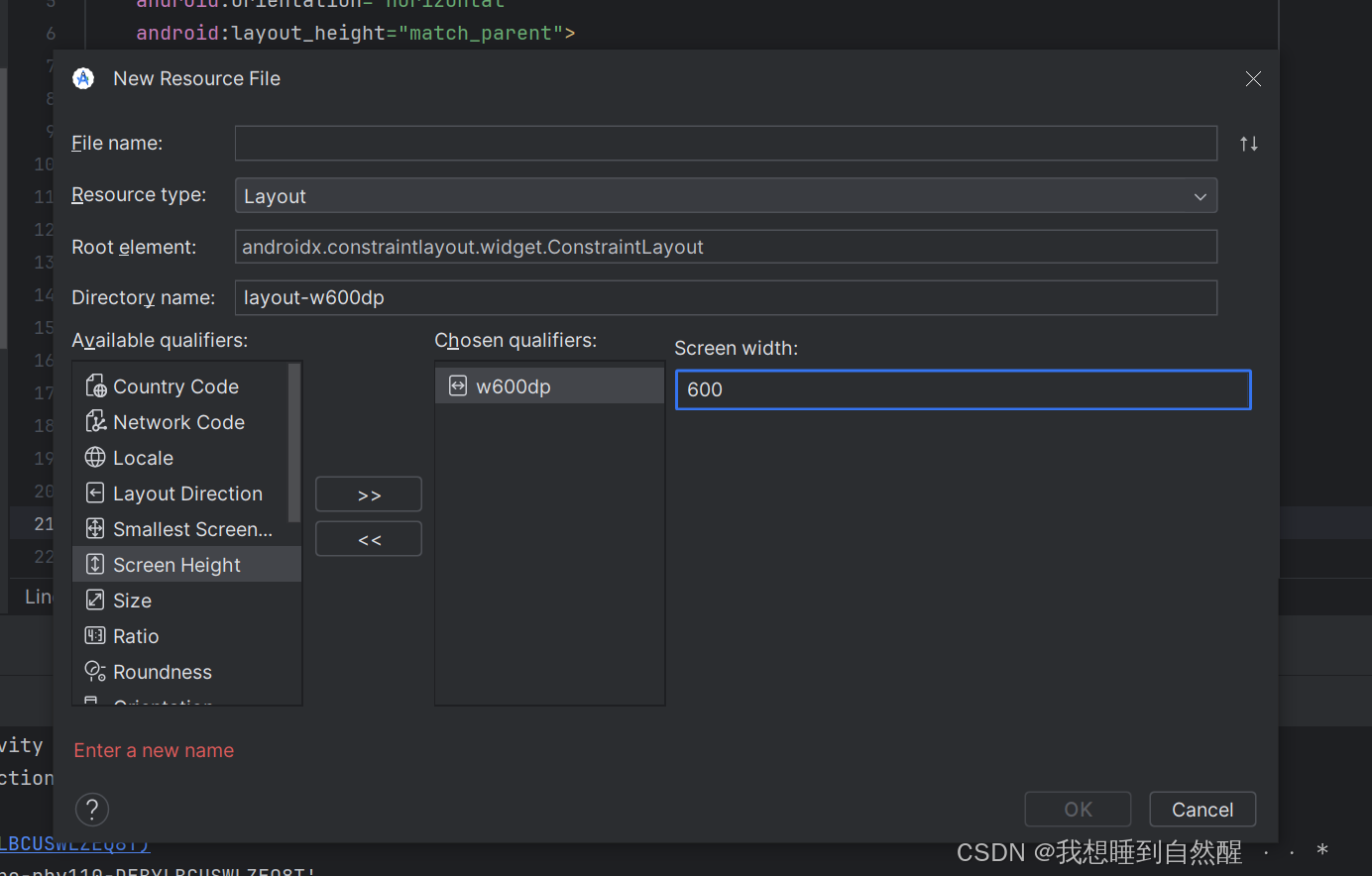Click the w600dp screen width icon
1372x876 pixels.
(x=458, y=385)
